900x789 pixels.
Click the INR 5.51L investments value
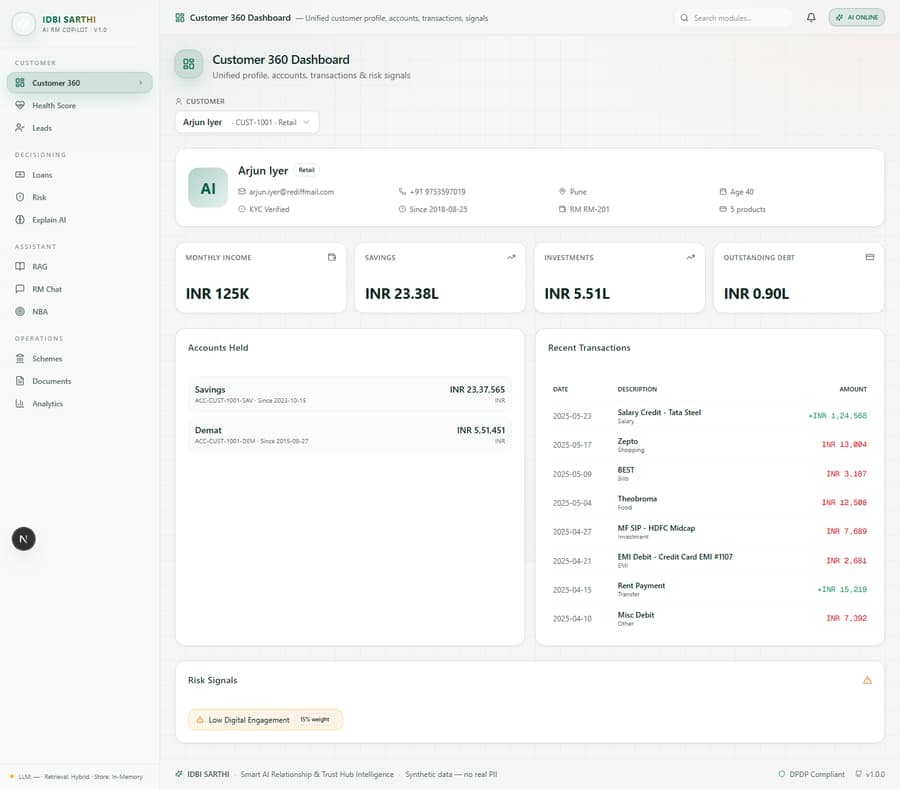pyautogui.click(x=577, y=294)
